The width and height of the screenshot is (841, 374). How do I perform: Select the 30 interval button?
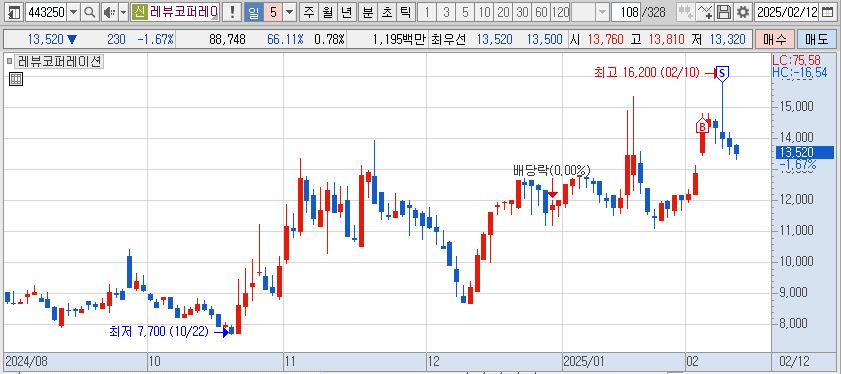523,12
